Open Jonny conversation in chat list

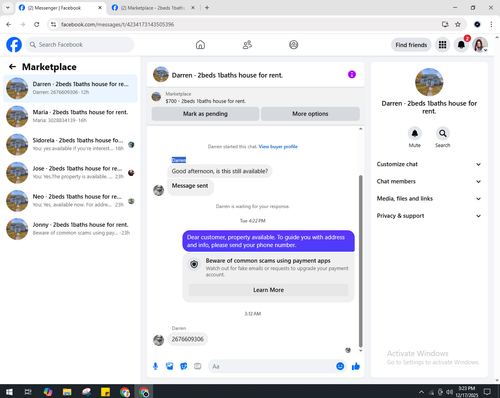(70, 229)
